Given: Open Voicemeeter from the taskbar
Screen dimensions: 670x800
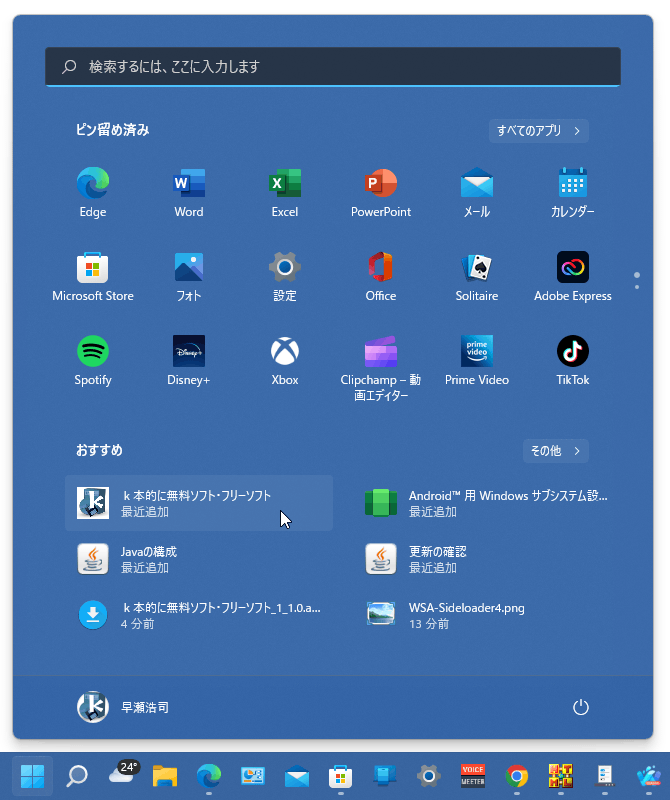Looking at the screenshot, I should 473,776.
